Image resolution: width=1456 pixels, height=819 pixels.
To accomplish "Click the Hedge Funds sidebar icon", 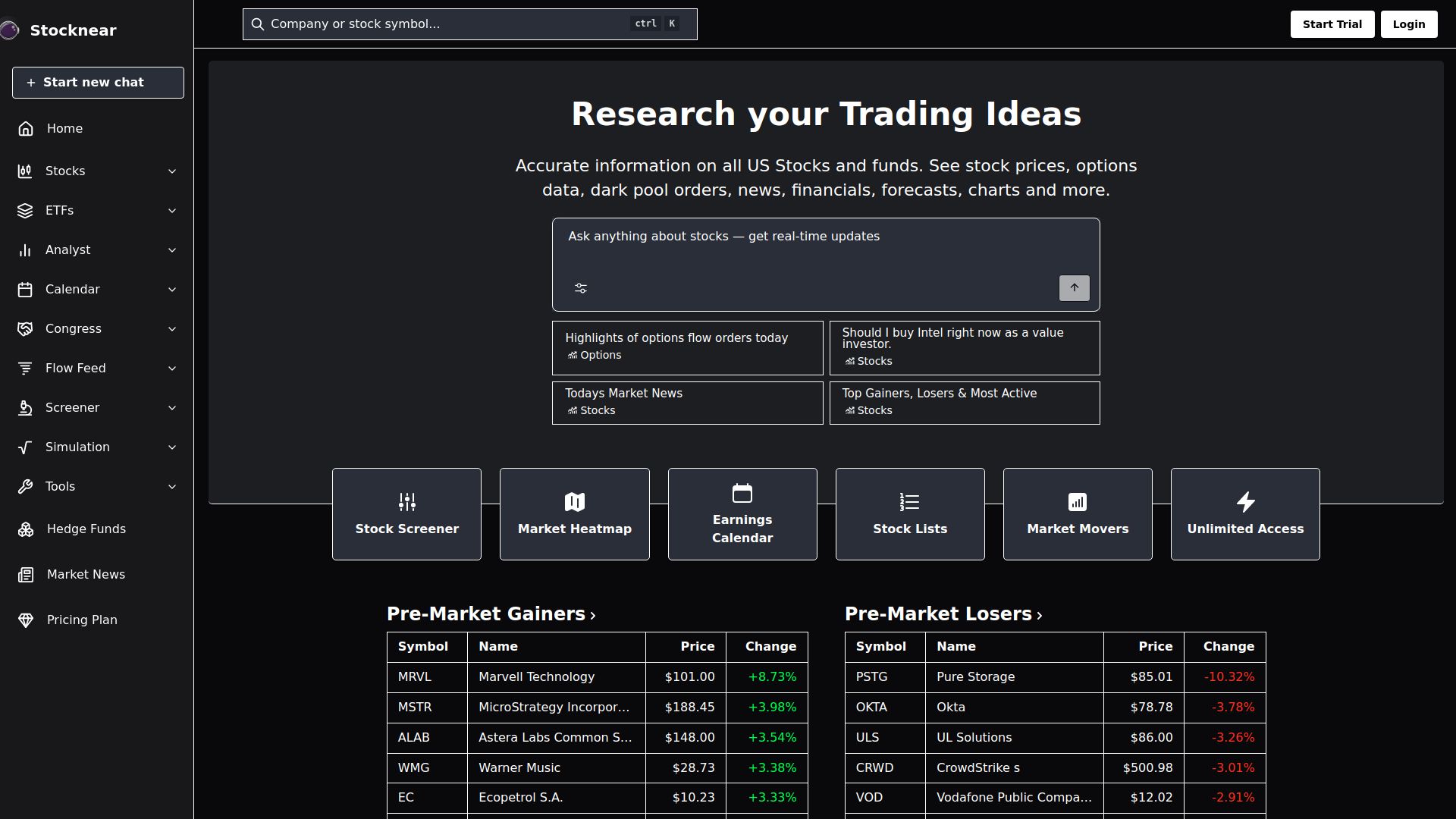I will (26, 529).
